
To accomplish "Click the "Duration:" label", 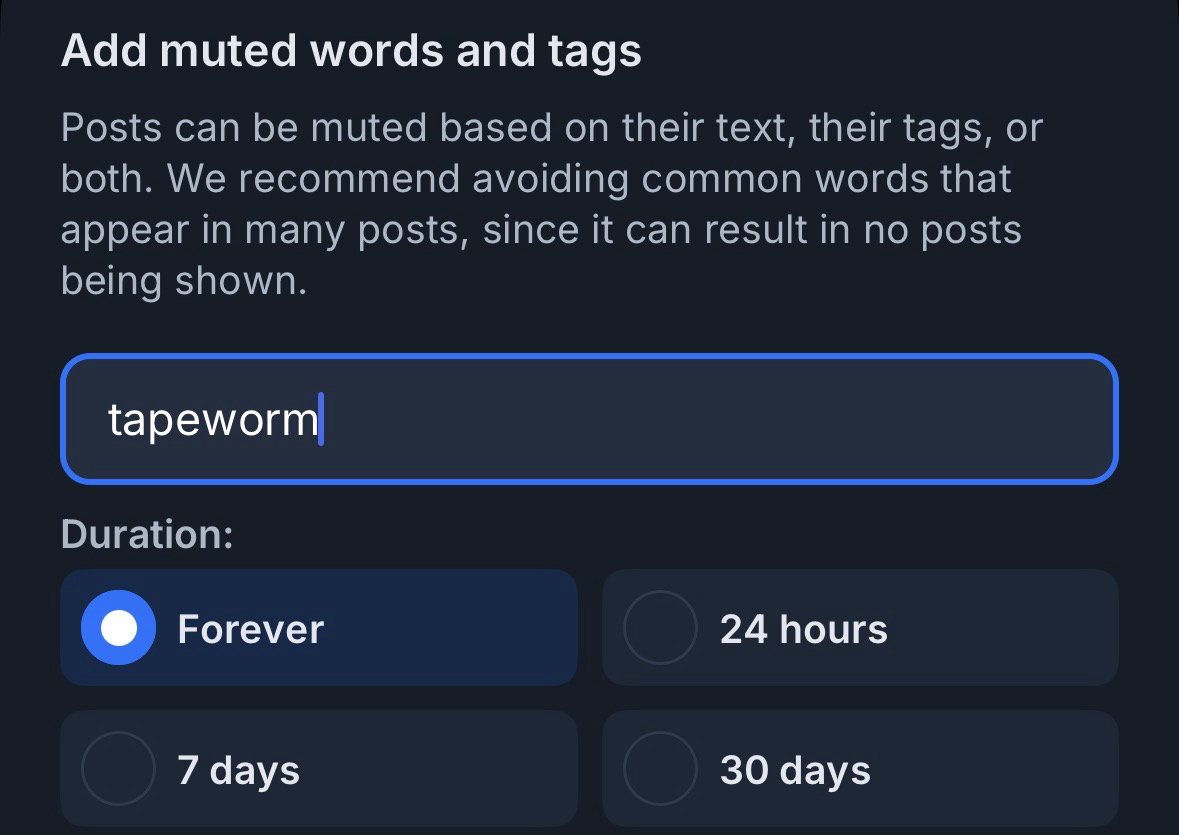I will (147, 534).
